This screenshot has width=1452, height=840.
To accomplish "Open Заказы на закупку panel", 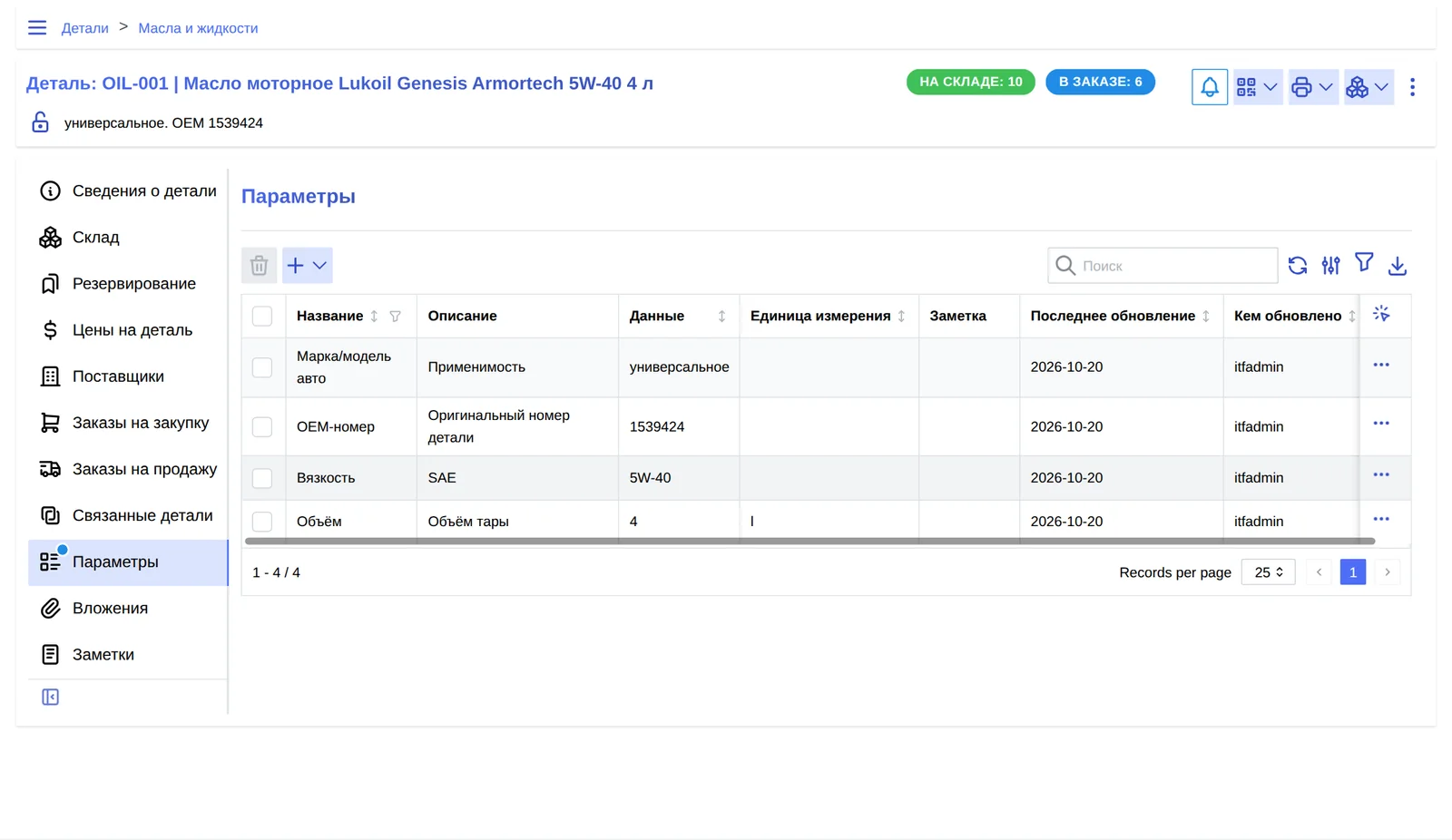I will [x=128, y=423].
